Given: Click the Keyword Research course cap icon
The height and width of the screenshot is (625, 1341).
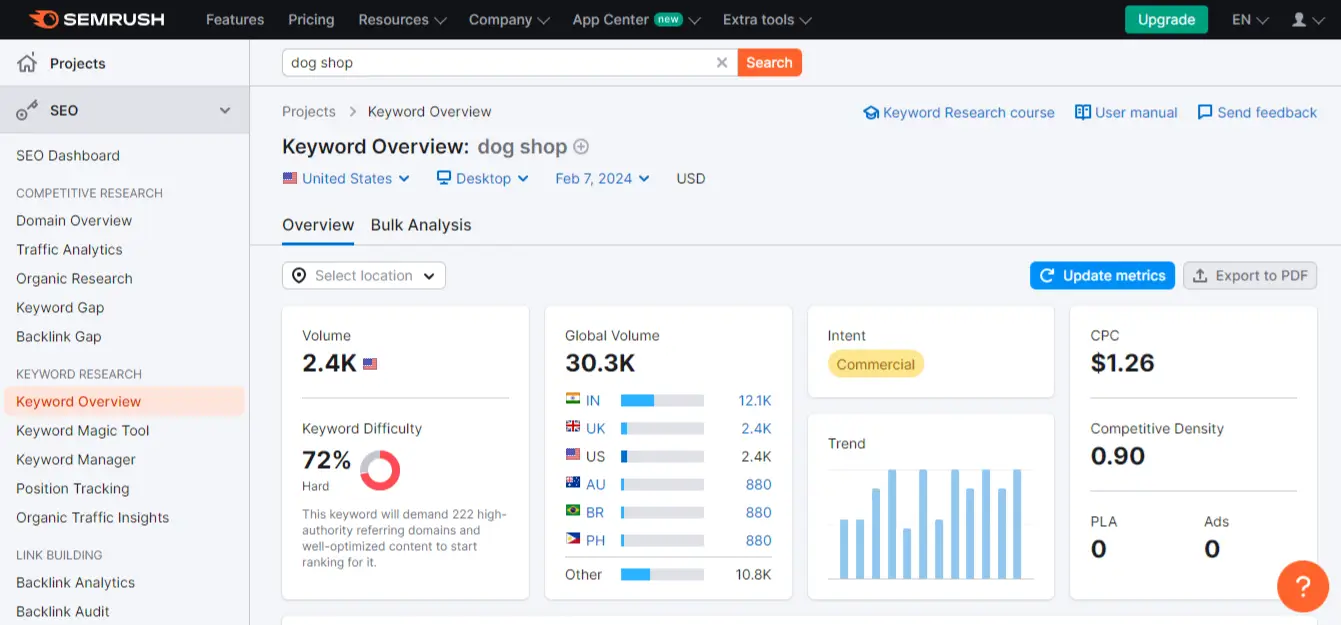Looking at the screenshot, I should click(x=871, y=113).
